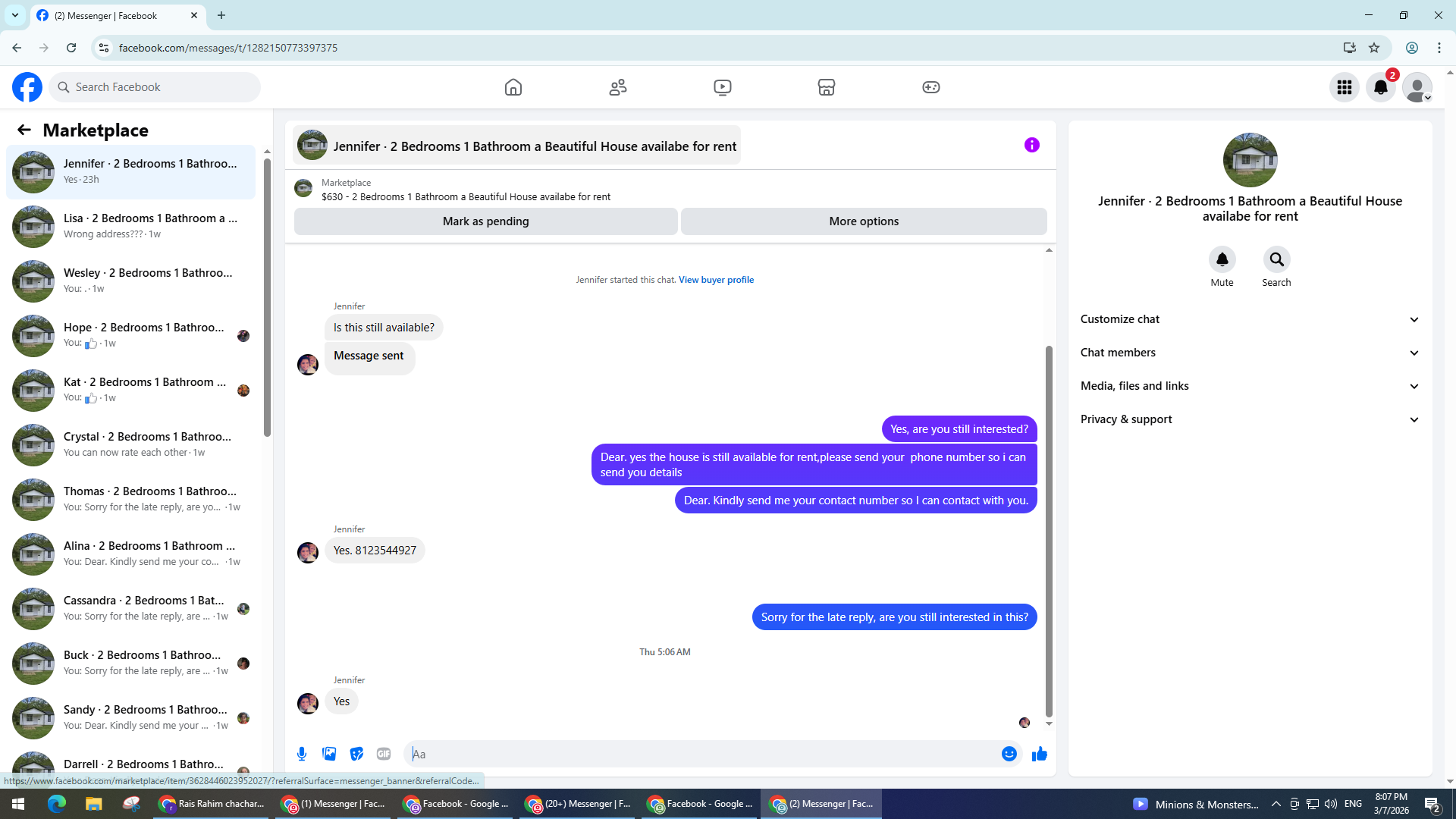The image size is (1456, 819).
Task: Open Microsoft Edge from taskbar
Action: coord(57,804)
